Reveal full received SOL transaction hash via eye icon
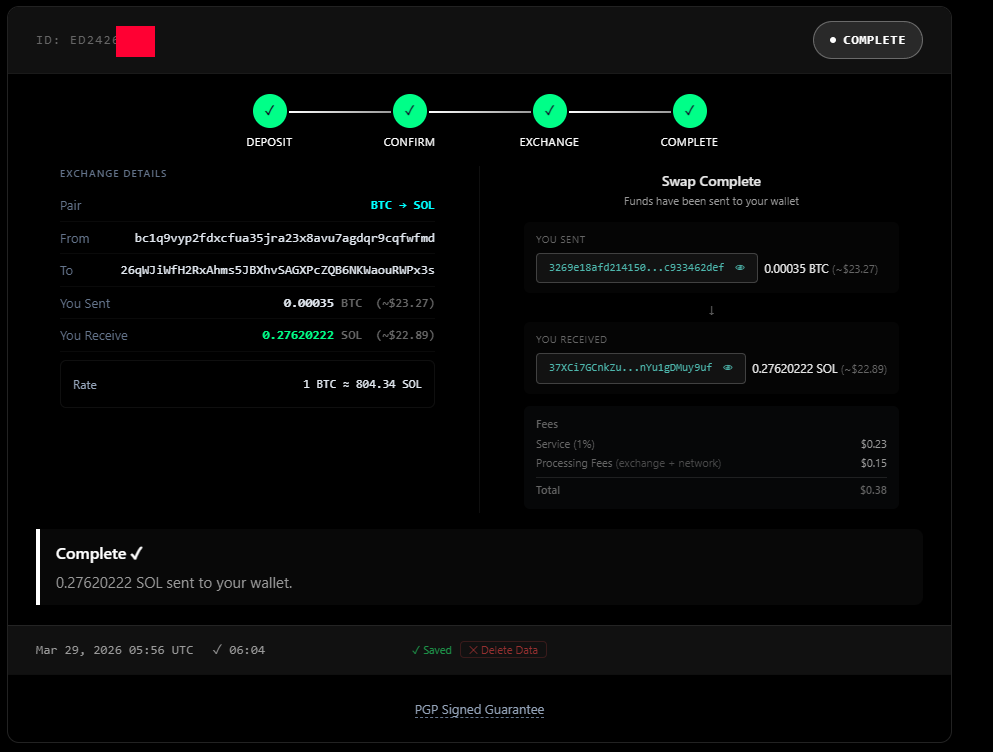Screen dimensions: 993x752 [728, 367]
